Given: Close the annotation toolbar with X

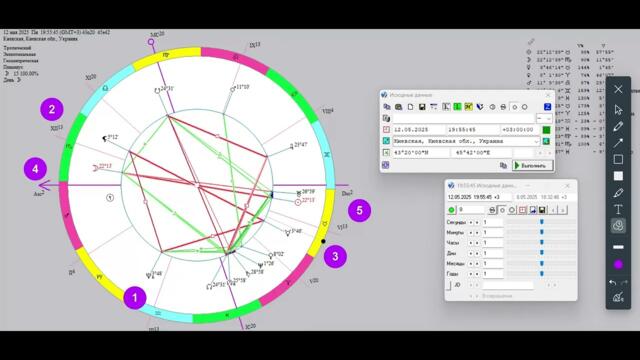Looking at the screenshot, I should click(x=618, y=89).
